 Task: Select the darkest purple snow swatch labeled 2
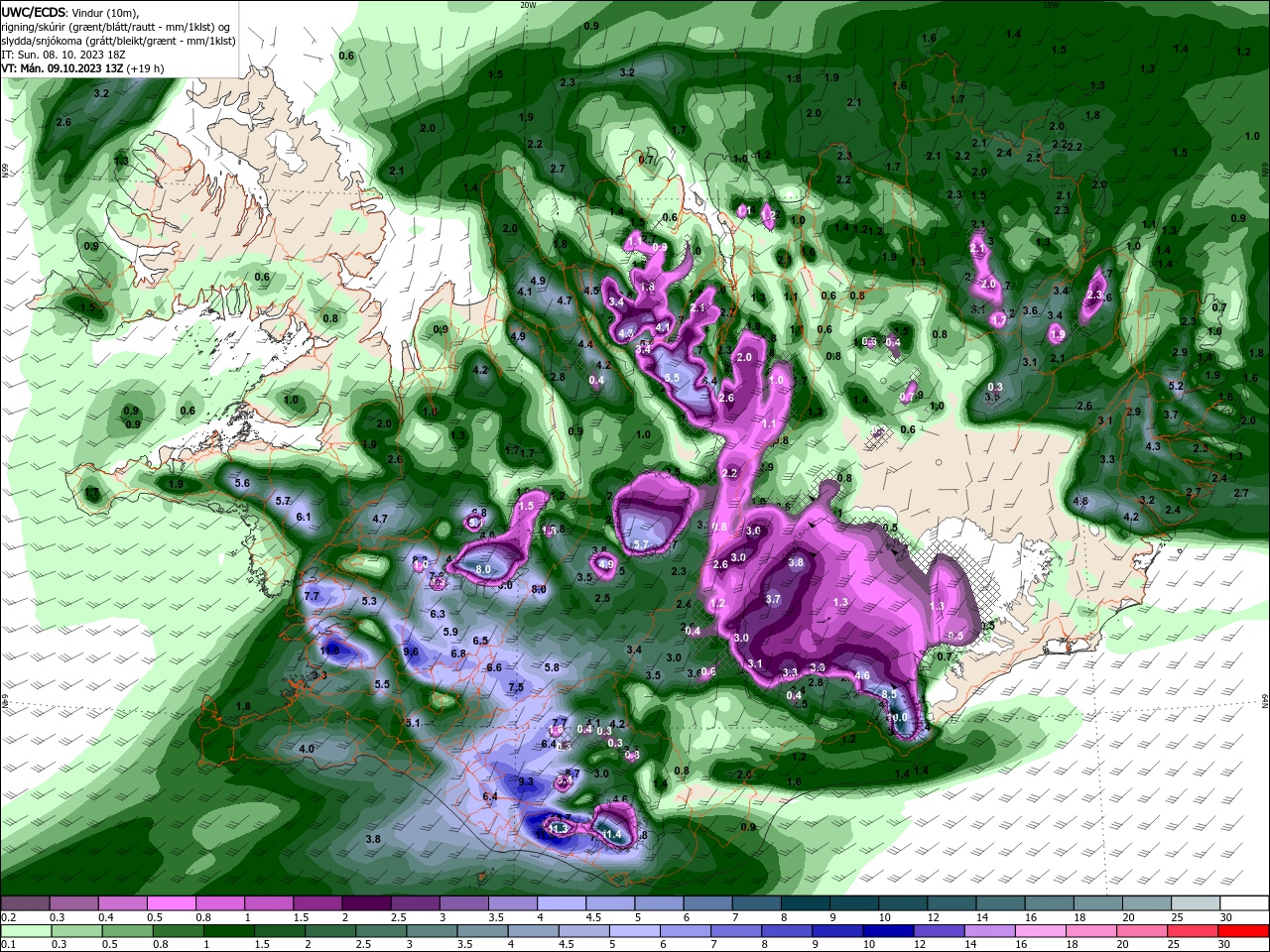pos(366,903)
